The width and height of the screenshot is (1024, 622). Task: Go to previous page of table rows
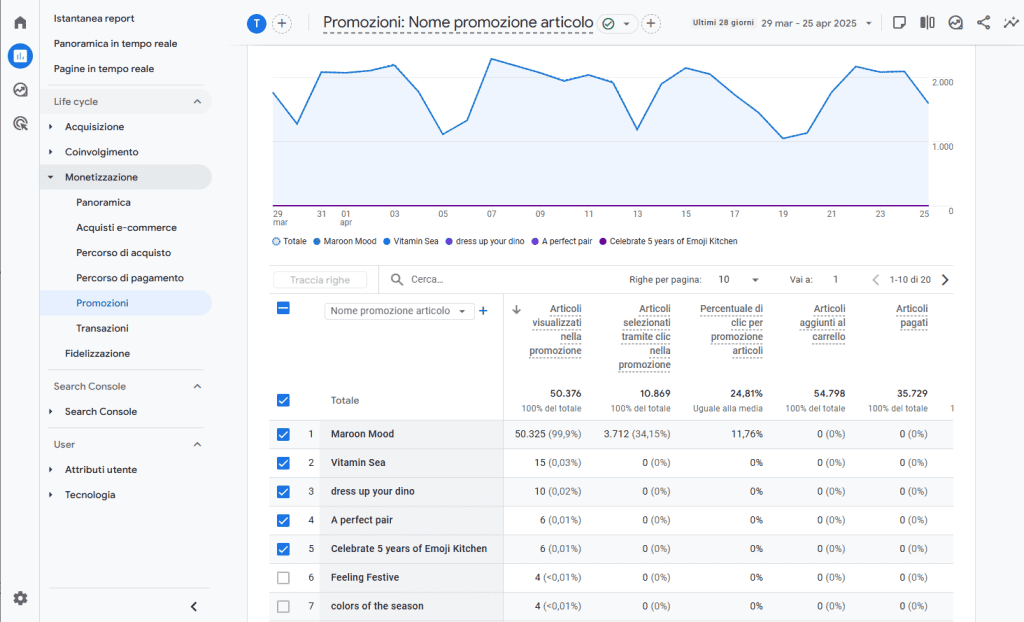(876, 280)
